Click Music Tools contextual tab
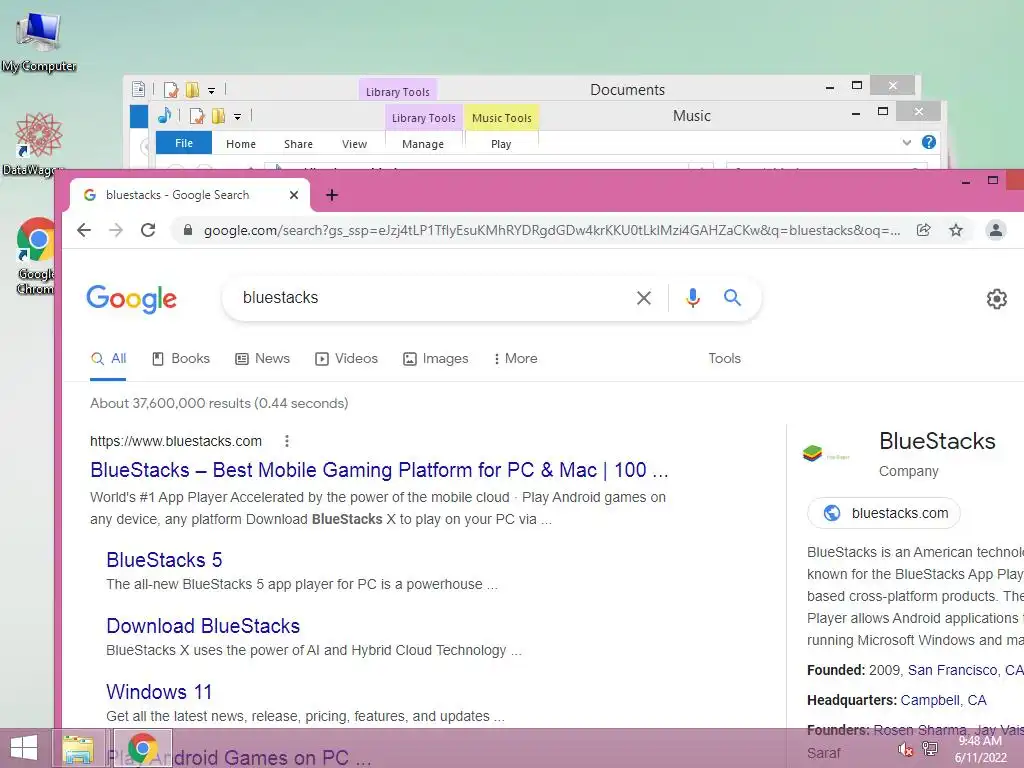The height and width of the screenshot is (768, 1024). point(502,118)
